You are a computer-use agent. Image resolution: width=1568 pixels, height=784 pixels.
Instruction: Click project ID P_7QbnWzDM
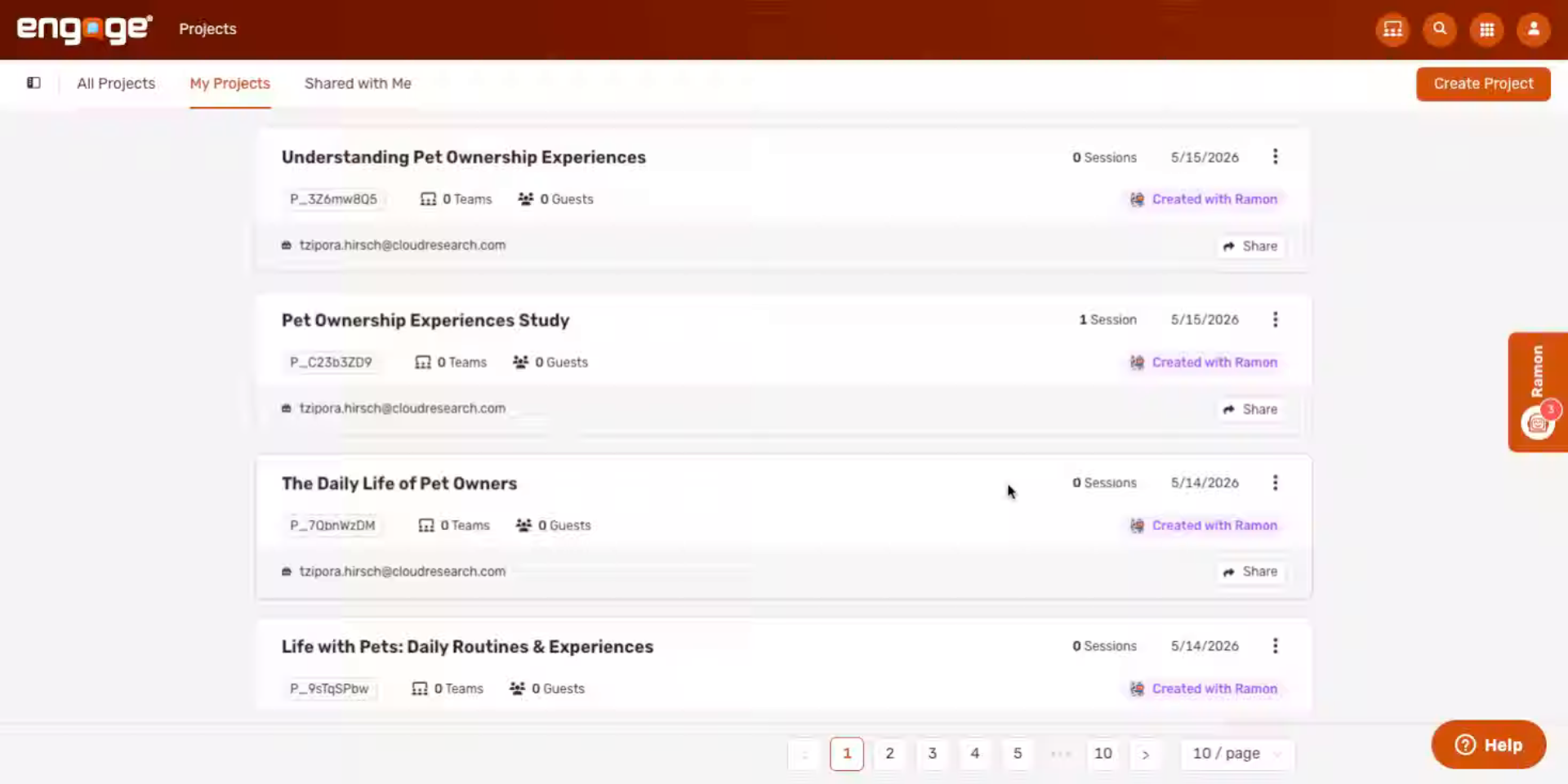coord(332,526)
